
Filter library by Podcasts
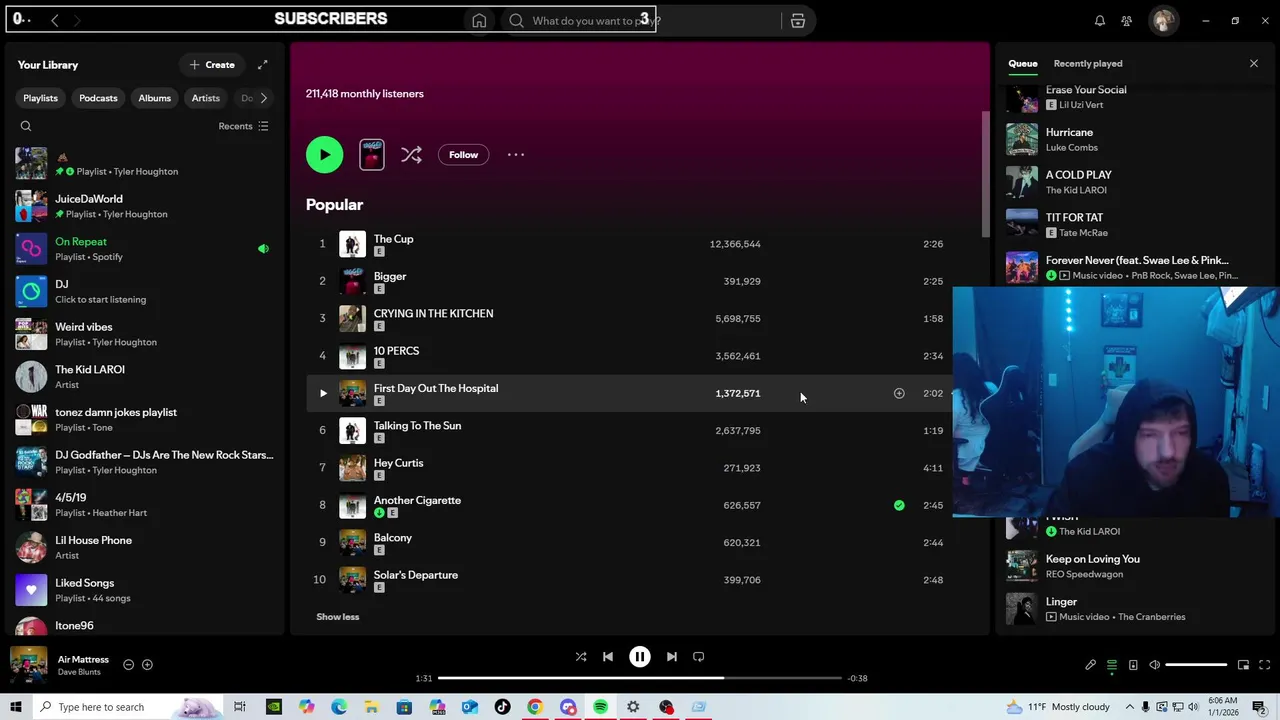(98, 98)
